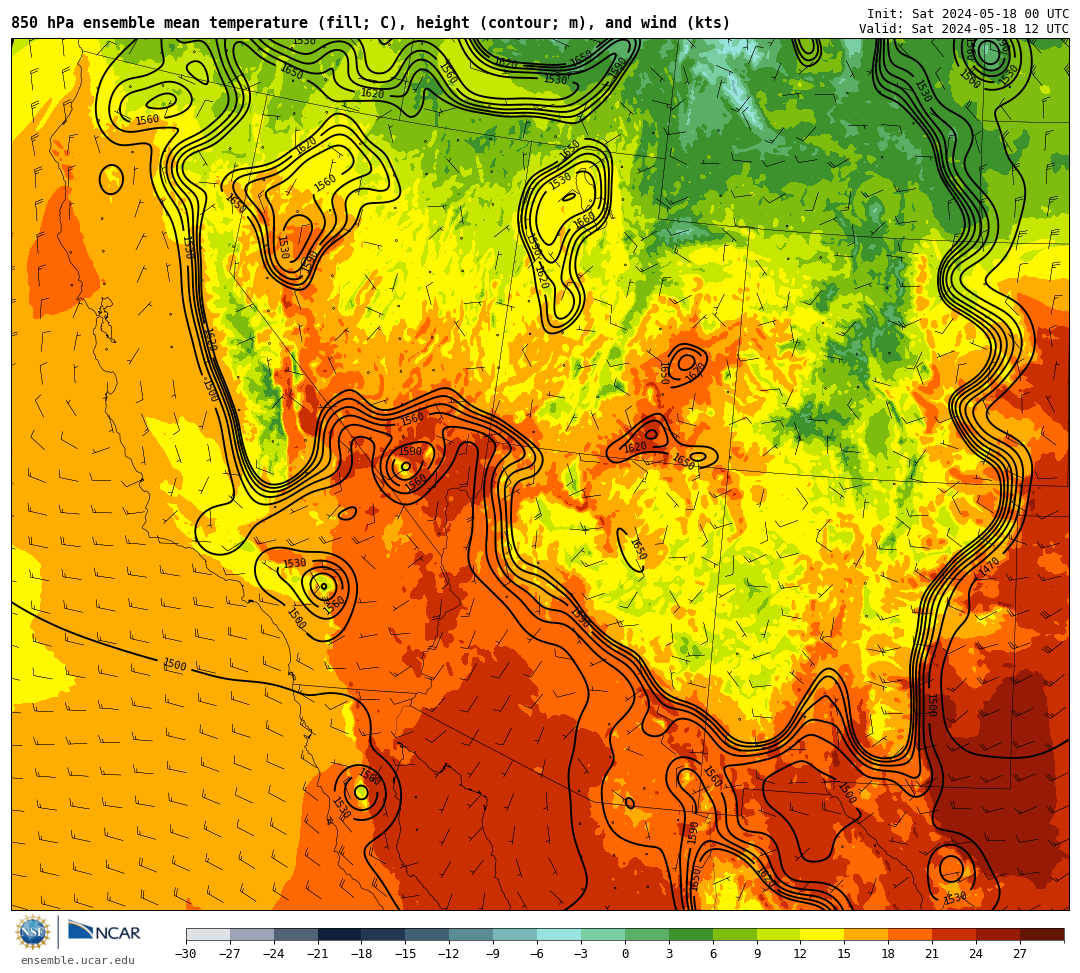Click the −12 colorbar tick label
The image size is (1080, 973).
tap(449, 954)
